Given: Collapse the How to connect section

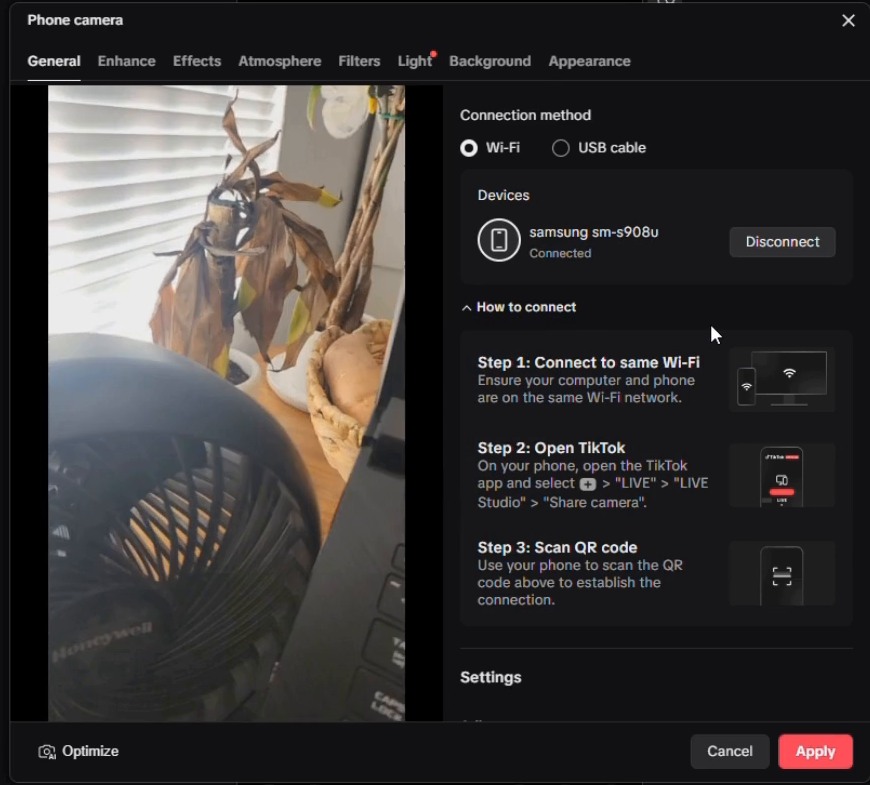Looking at the screenshot, I should pos(519,307).
